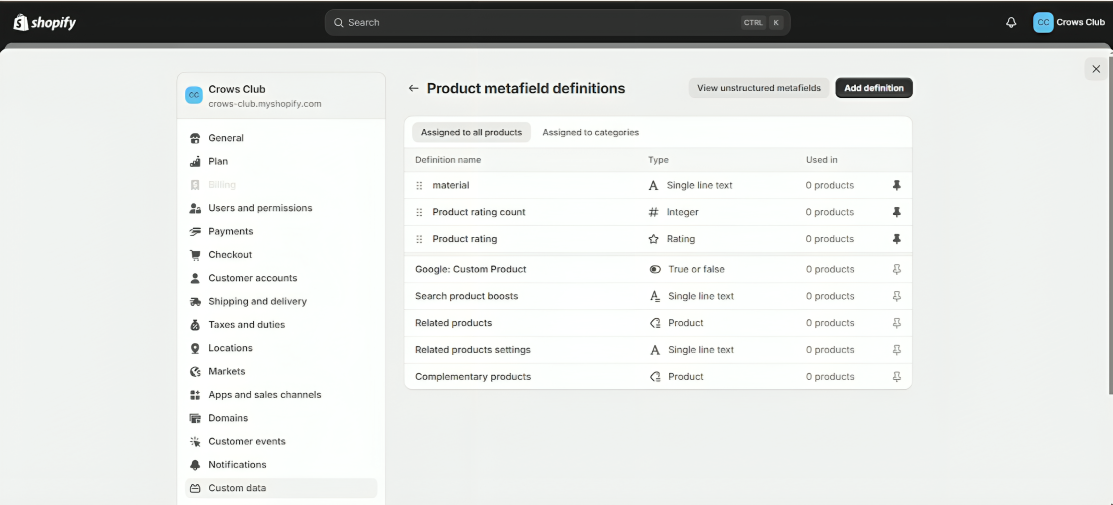Go back using the arrow icon

(x=413, y=88)
